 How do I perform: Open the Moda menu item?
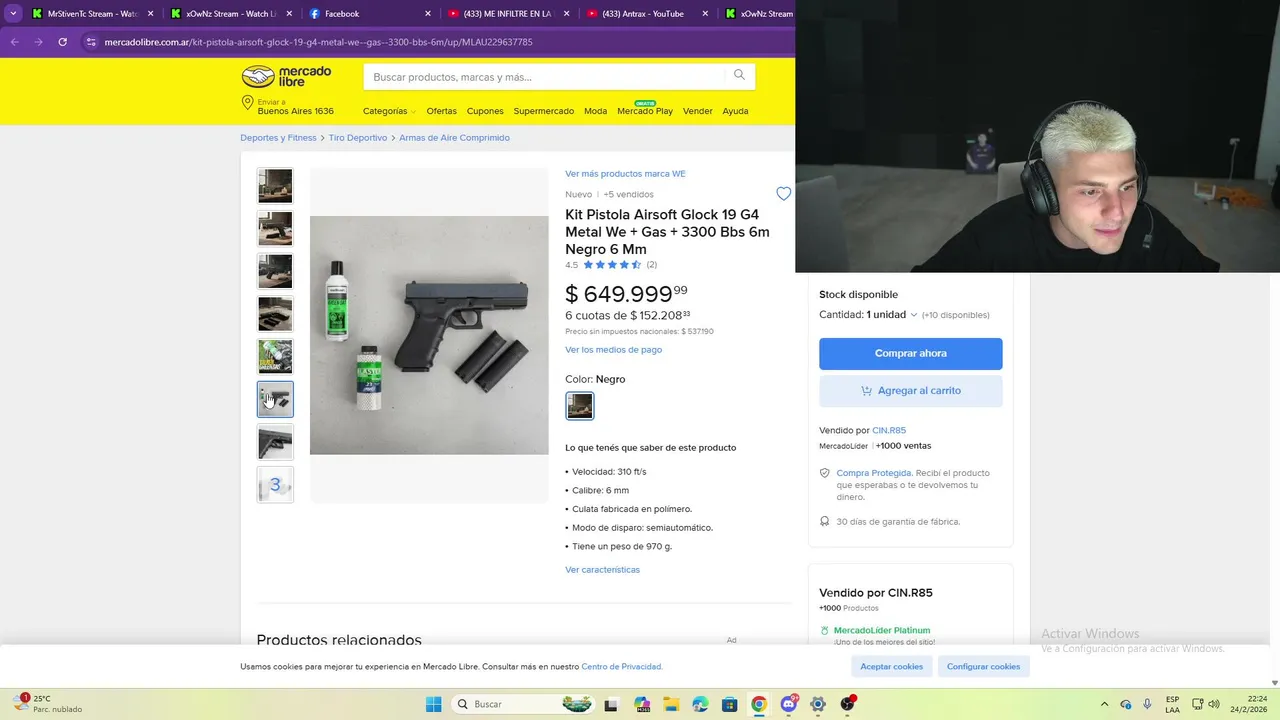[x=595, y=111]
